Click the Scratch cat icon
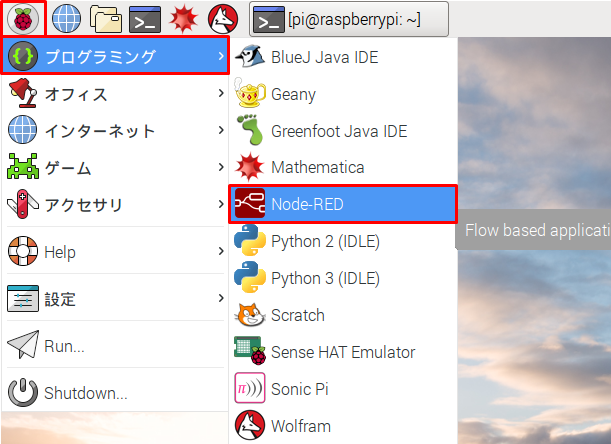Viewport: 611px width, 444px height. click(x=250, y=315)
